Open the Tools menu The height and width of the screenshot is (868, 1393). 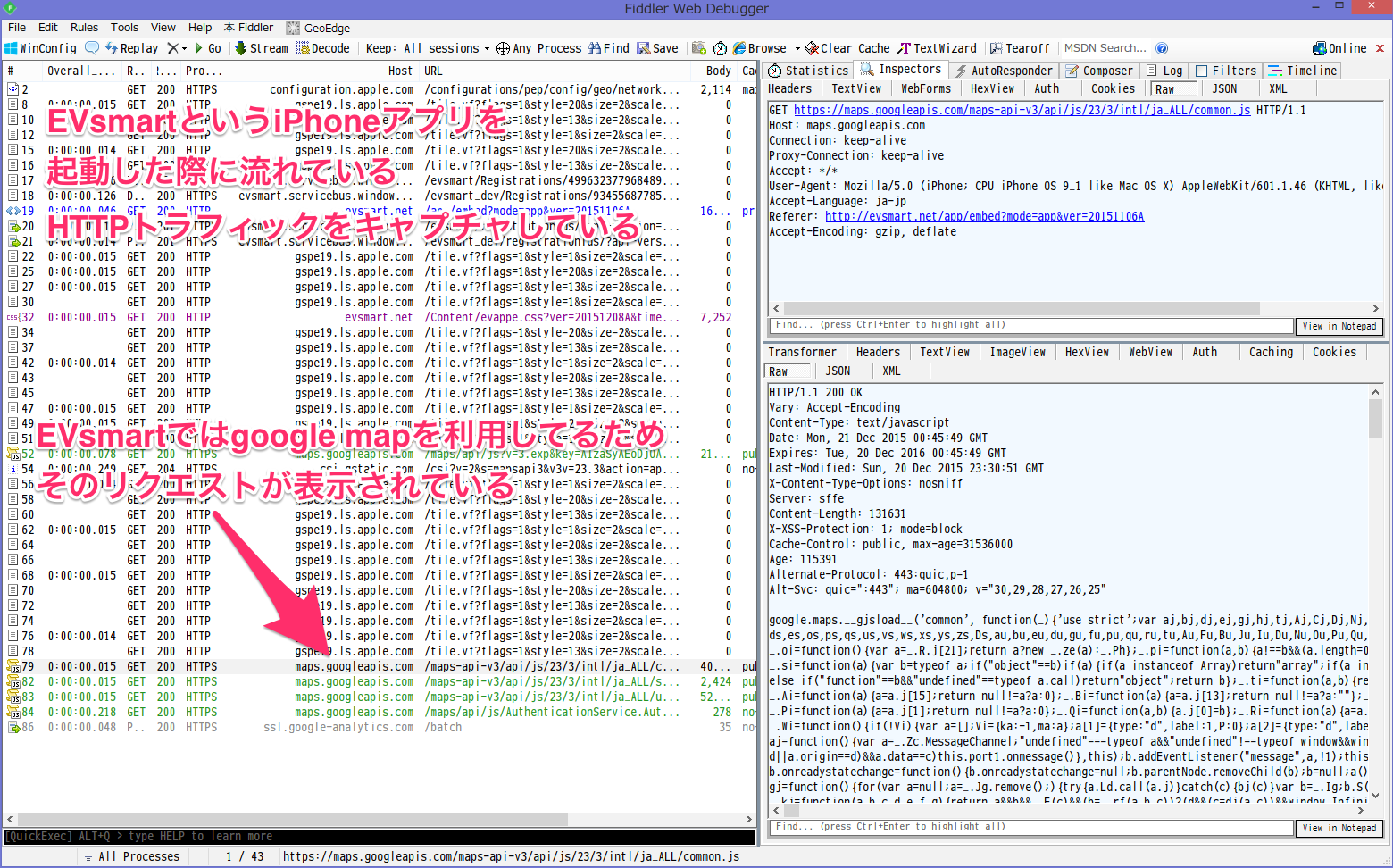pos(124,28)
